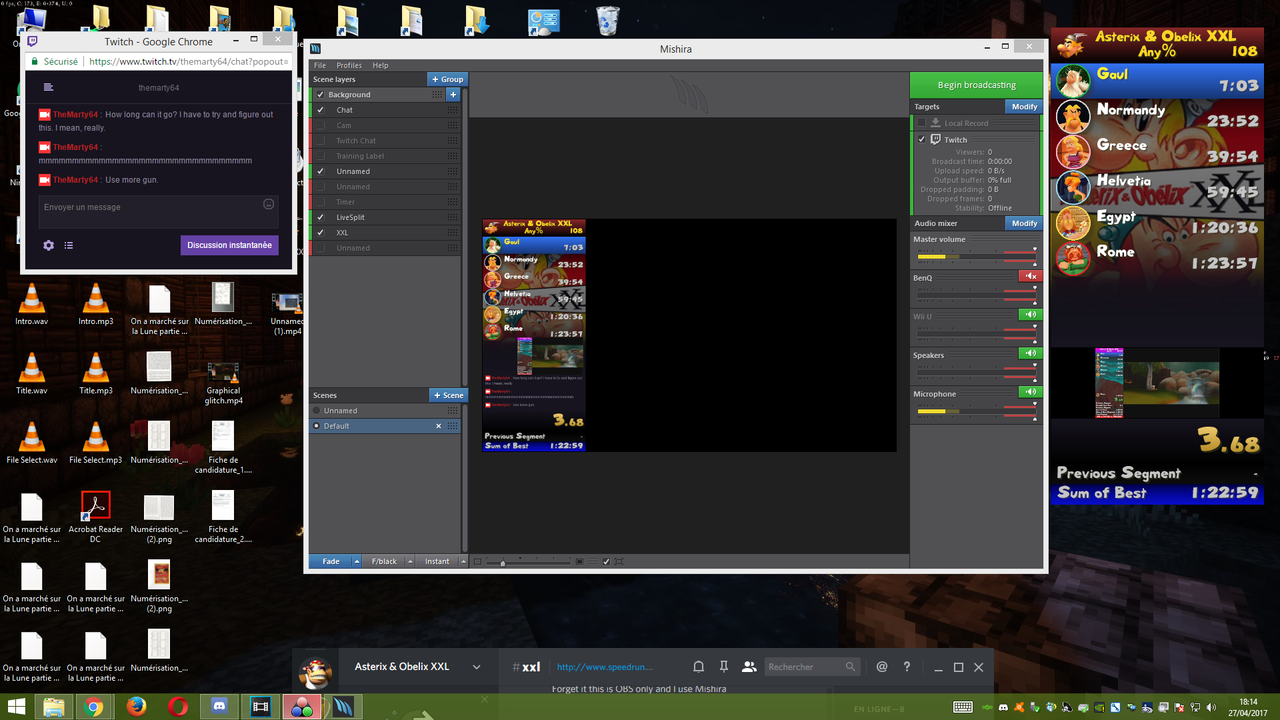Click the Twitch logo icon in Targets

[x=936, y=139]
